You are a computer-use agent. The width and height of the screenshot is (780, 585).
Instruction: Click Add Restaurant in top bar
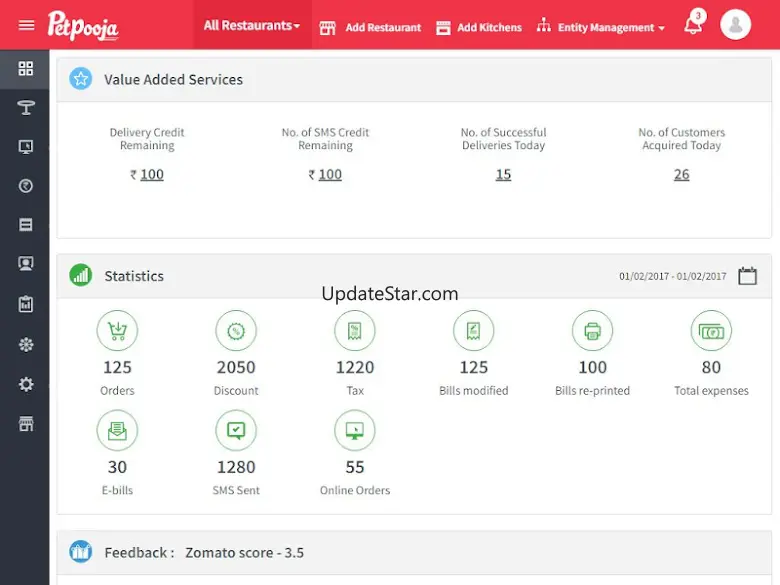tap(370, 27)
